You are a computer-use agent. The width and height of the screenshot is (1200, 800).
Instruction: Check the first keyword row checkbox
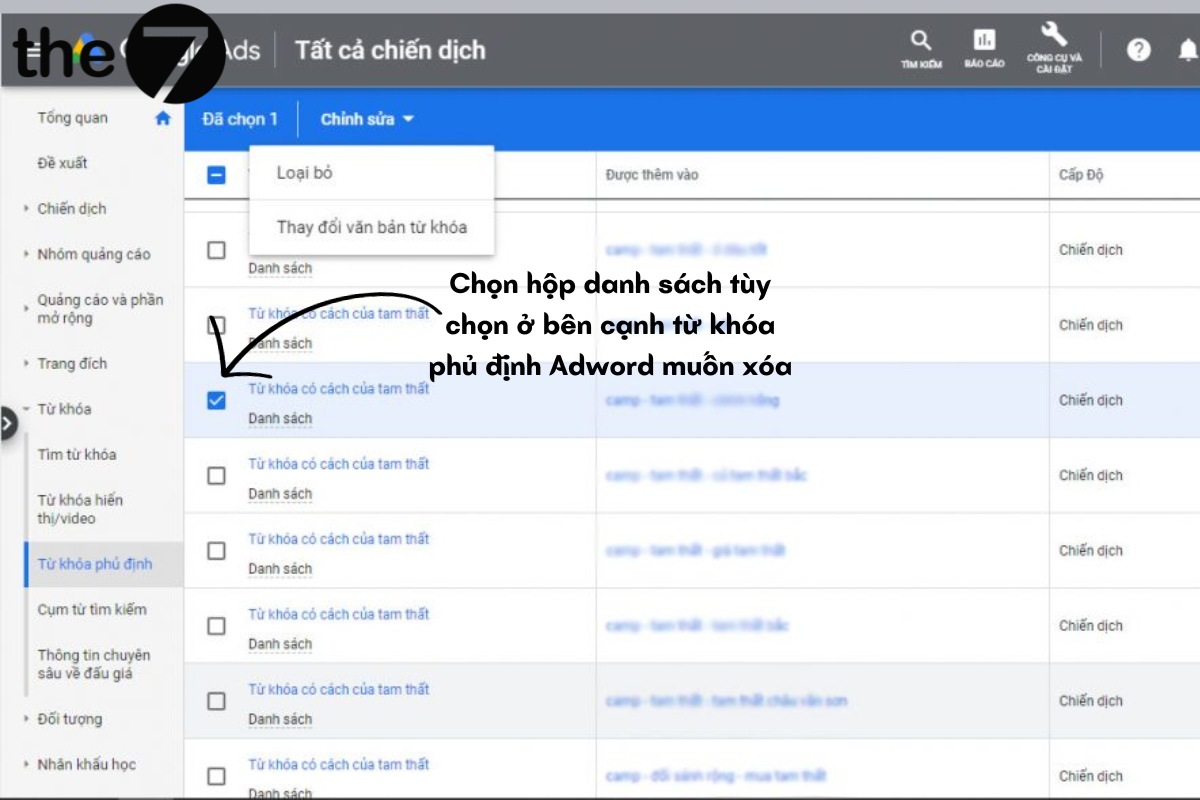pyautogui.click(x=216, y=251)
